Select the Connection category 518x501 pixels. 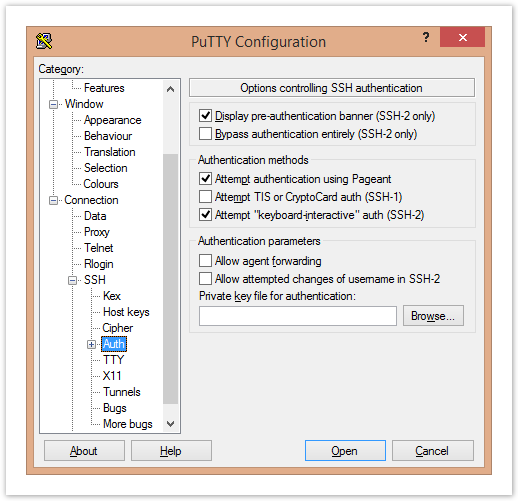[x=91, y=200]
